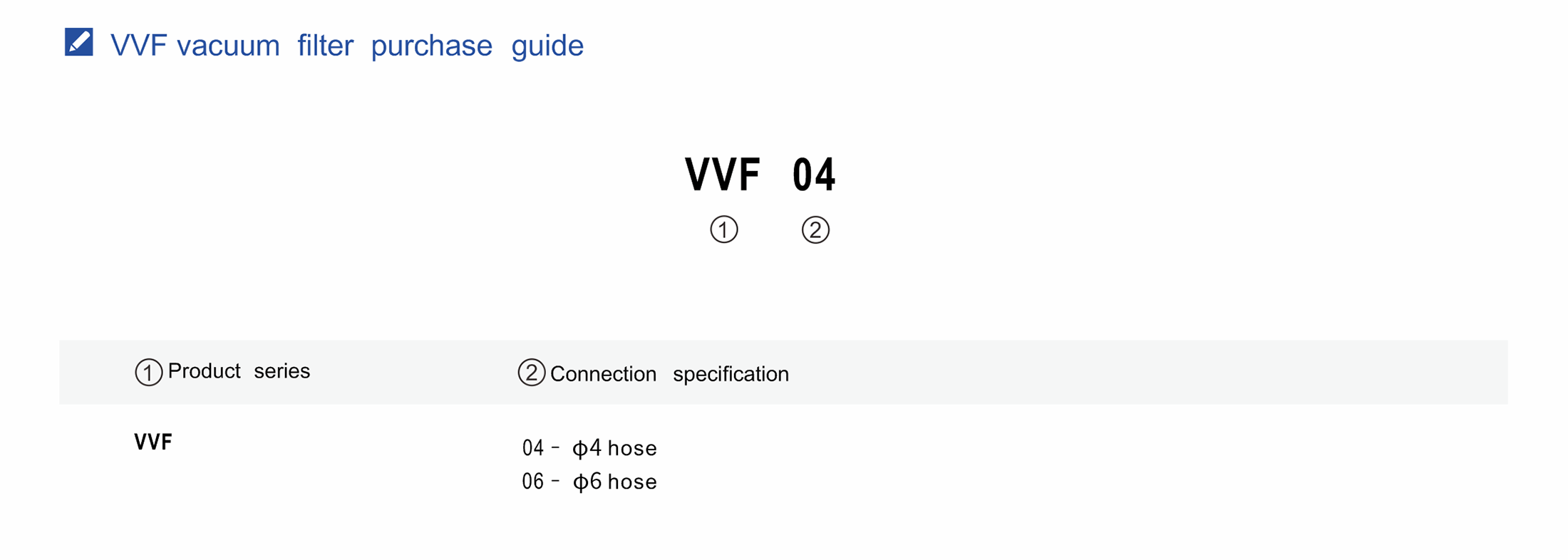This screenshot has height=560, width=1568.
Task: Click the word "purchase" in the title
Action: tap(431, 46)
